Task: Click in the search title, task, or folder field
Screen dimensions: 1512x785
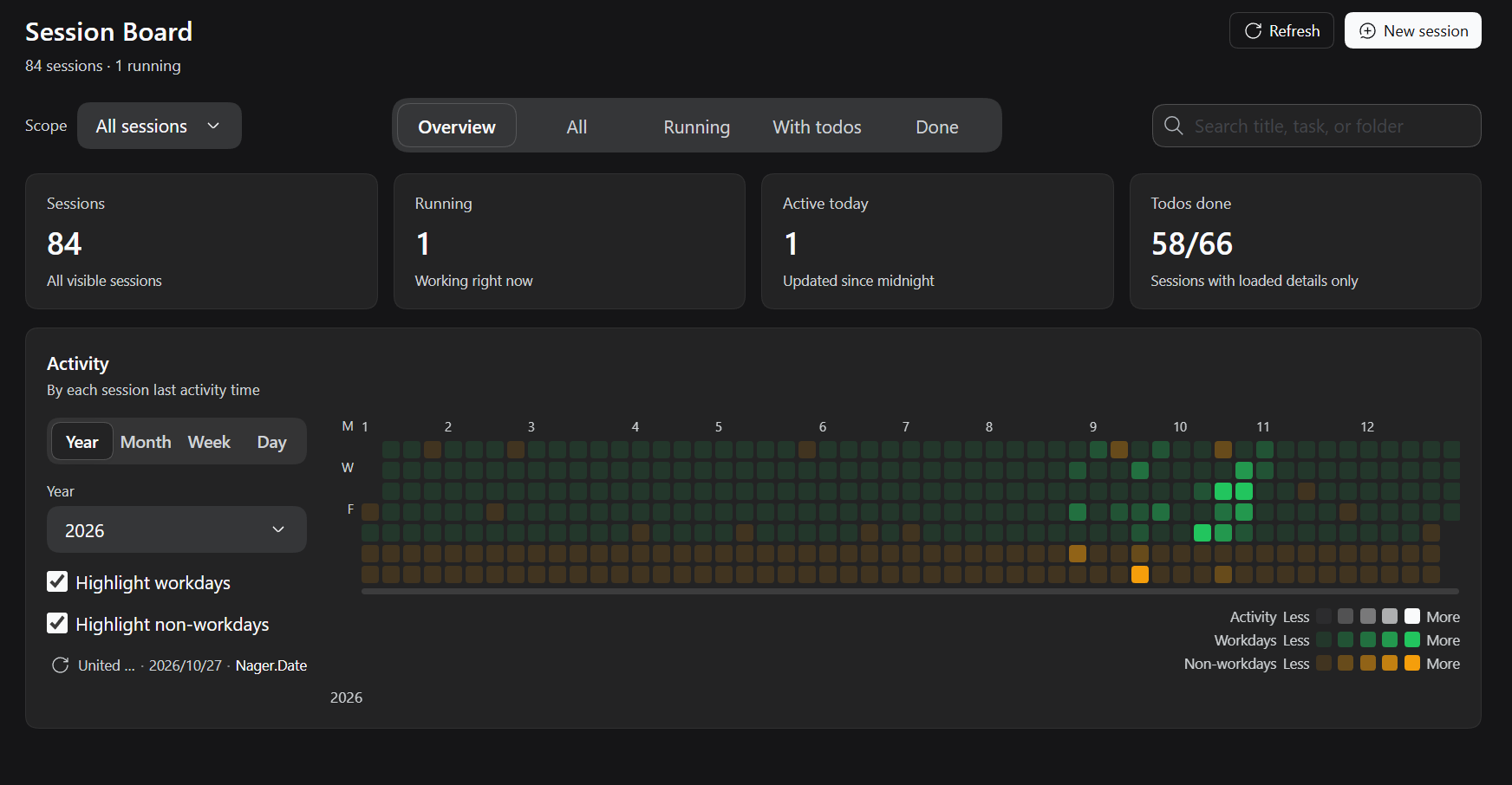Action: 1316,126
